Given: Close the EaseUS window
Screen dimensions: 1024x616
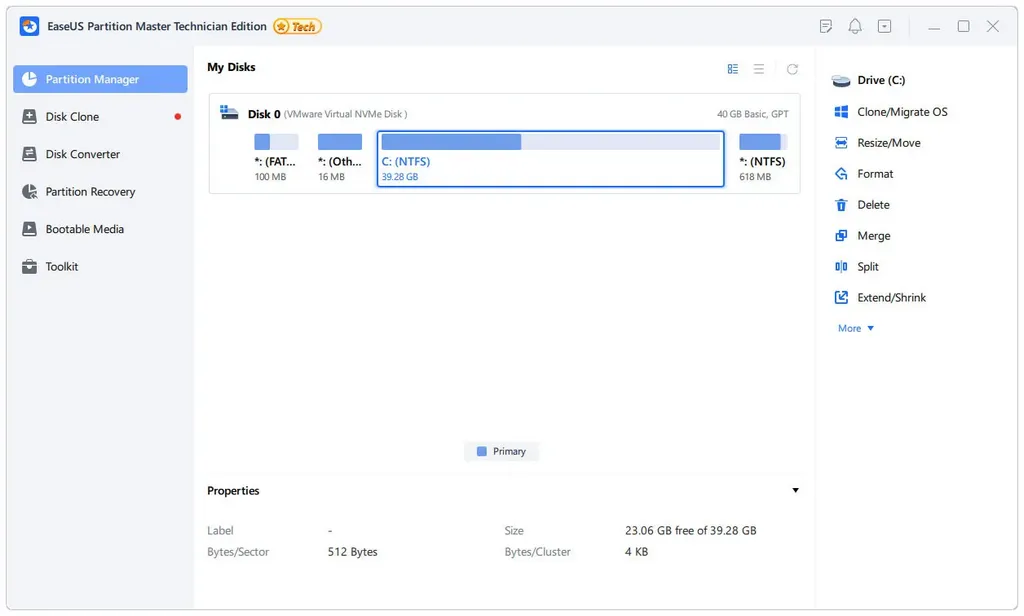Looking at the screenshot, I should [x=993, y=26].
